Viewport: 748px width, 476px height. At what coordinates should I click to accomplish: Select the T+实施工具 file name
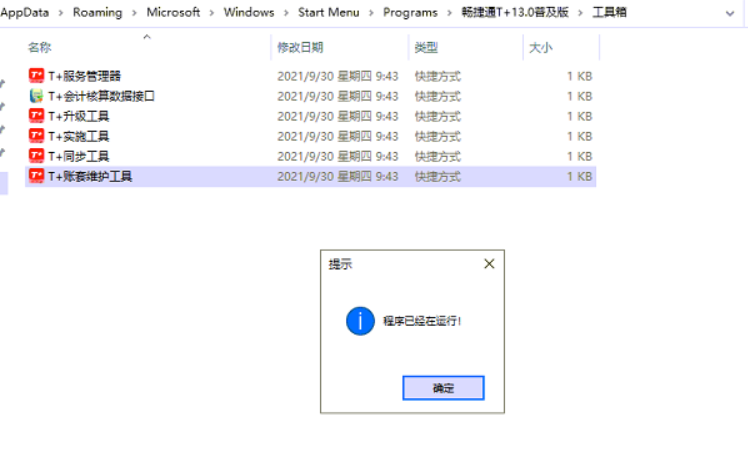79,136
